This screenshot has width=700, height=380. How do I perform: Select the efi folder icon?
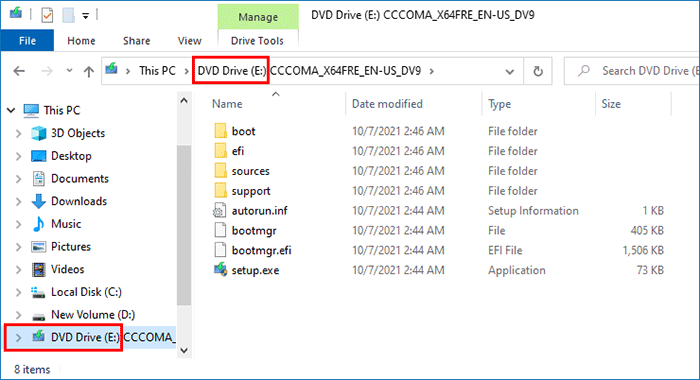220,151
